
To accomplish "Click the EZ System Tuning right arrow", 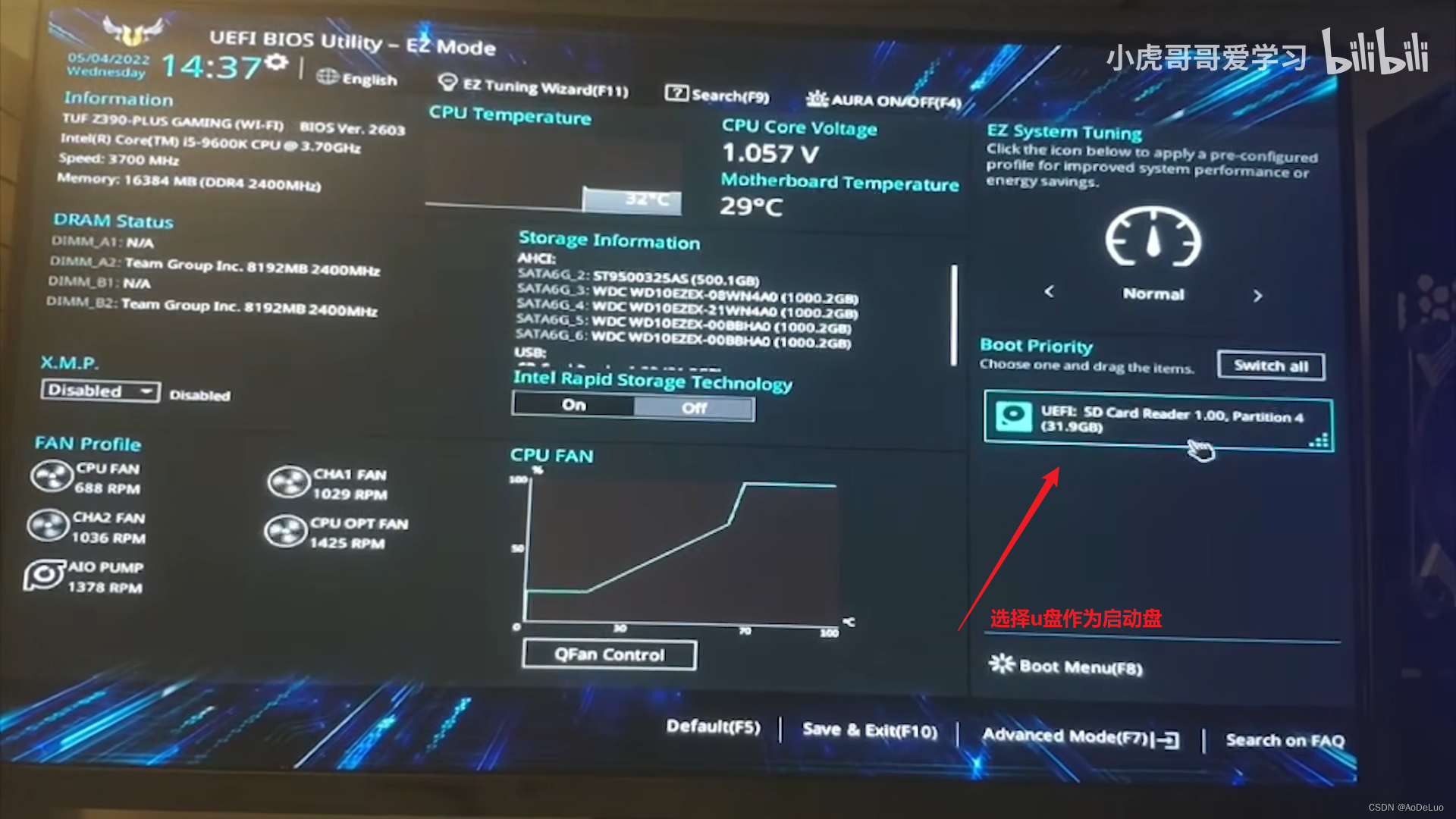I will click(x=1258, y=293).
